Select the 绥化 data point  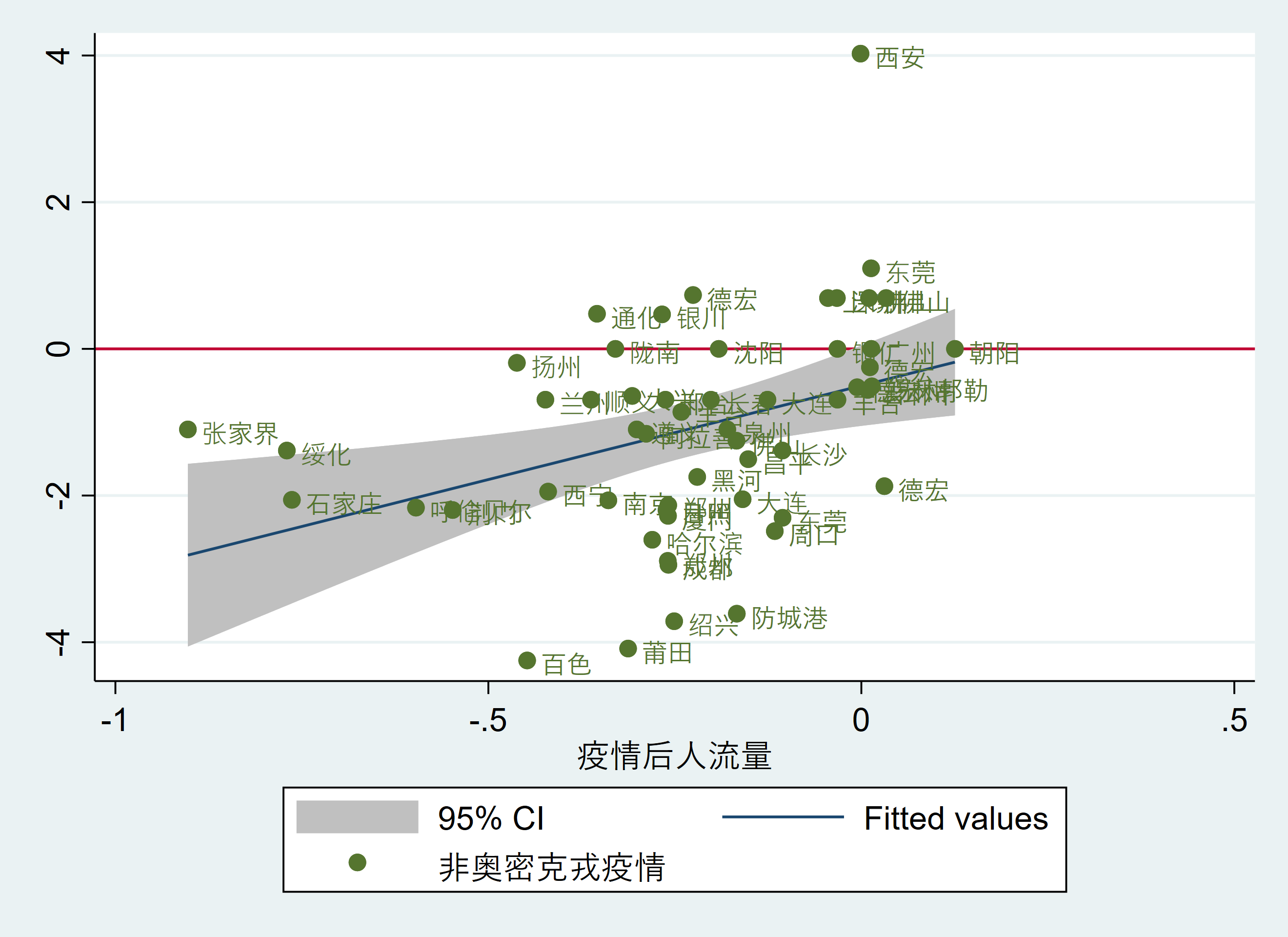coord(287,450)
